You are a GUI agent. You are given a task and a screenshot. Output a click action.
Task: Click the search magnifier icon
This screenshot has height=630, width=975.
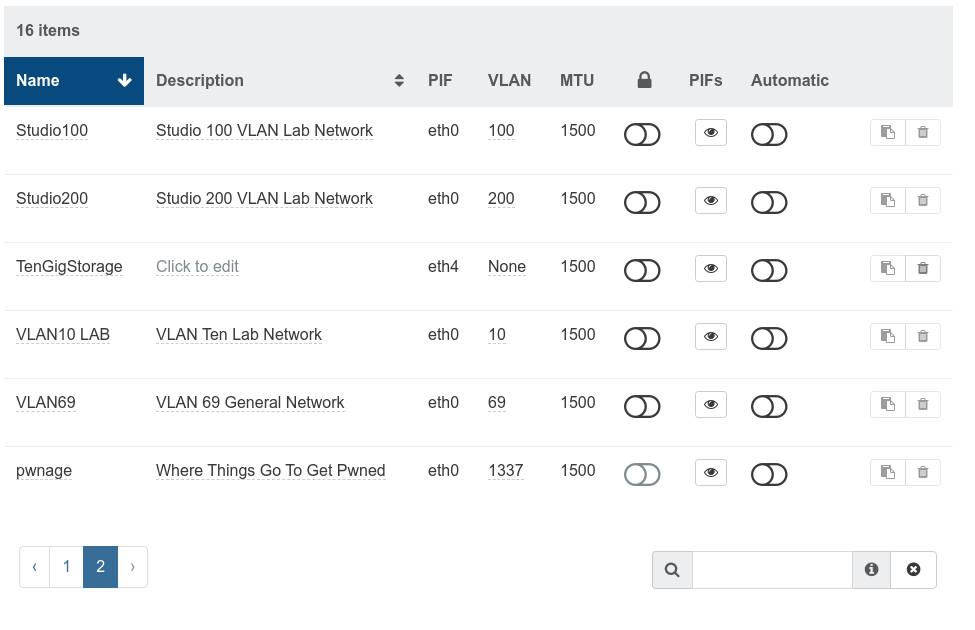[x=672, y=570]
